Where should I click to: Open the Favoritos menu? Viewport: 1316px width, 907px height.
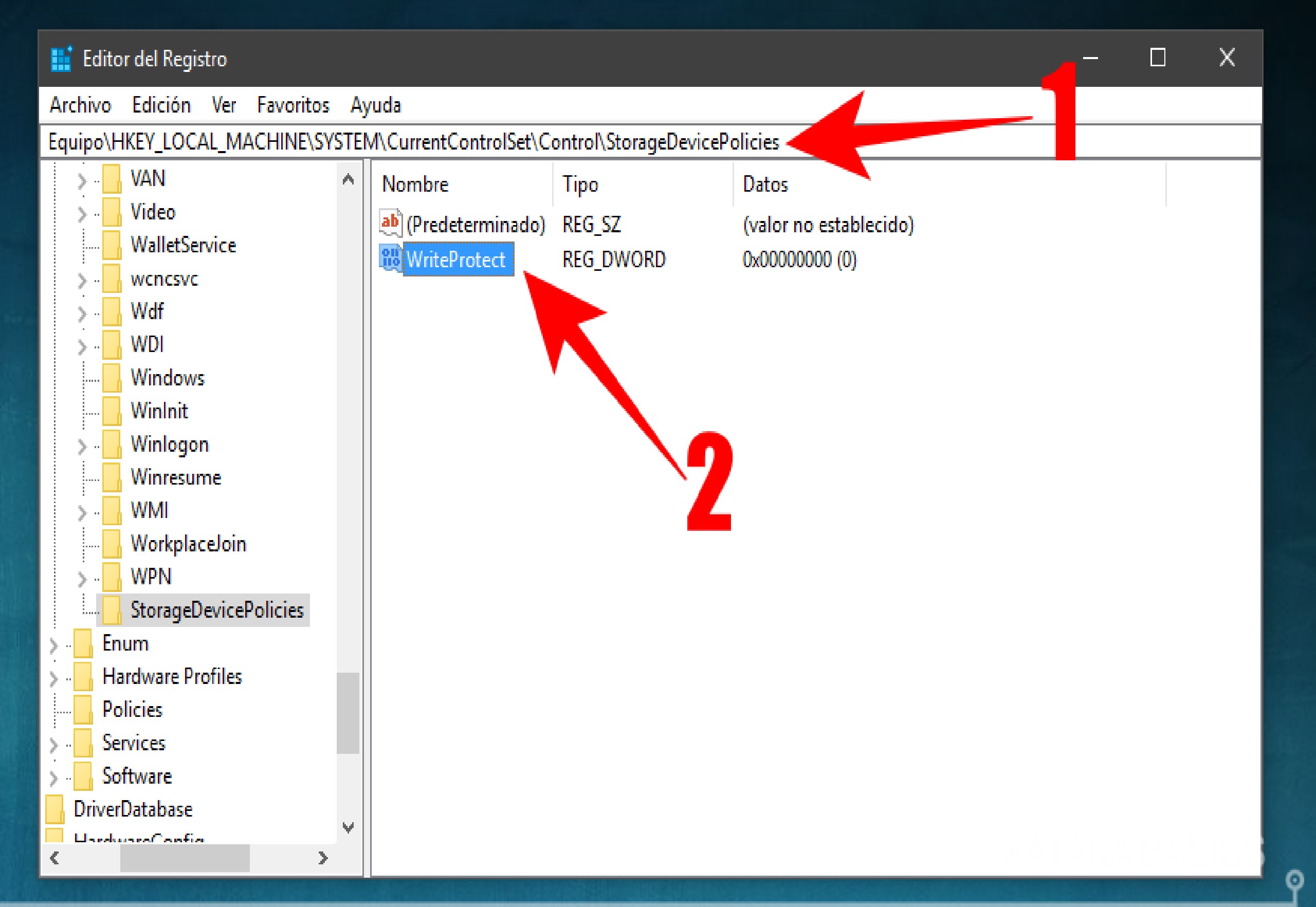tap(293, 105)
